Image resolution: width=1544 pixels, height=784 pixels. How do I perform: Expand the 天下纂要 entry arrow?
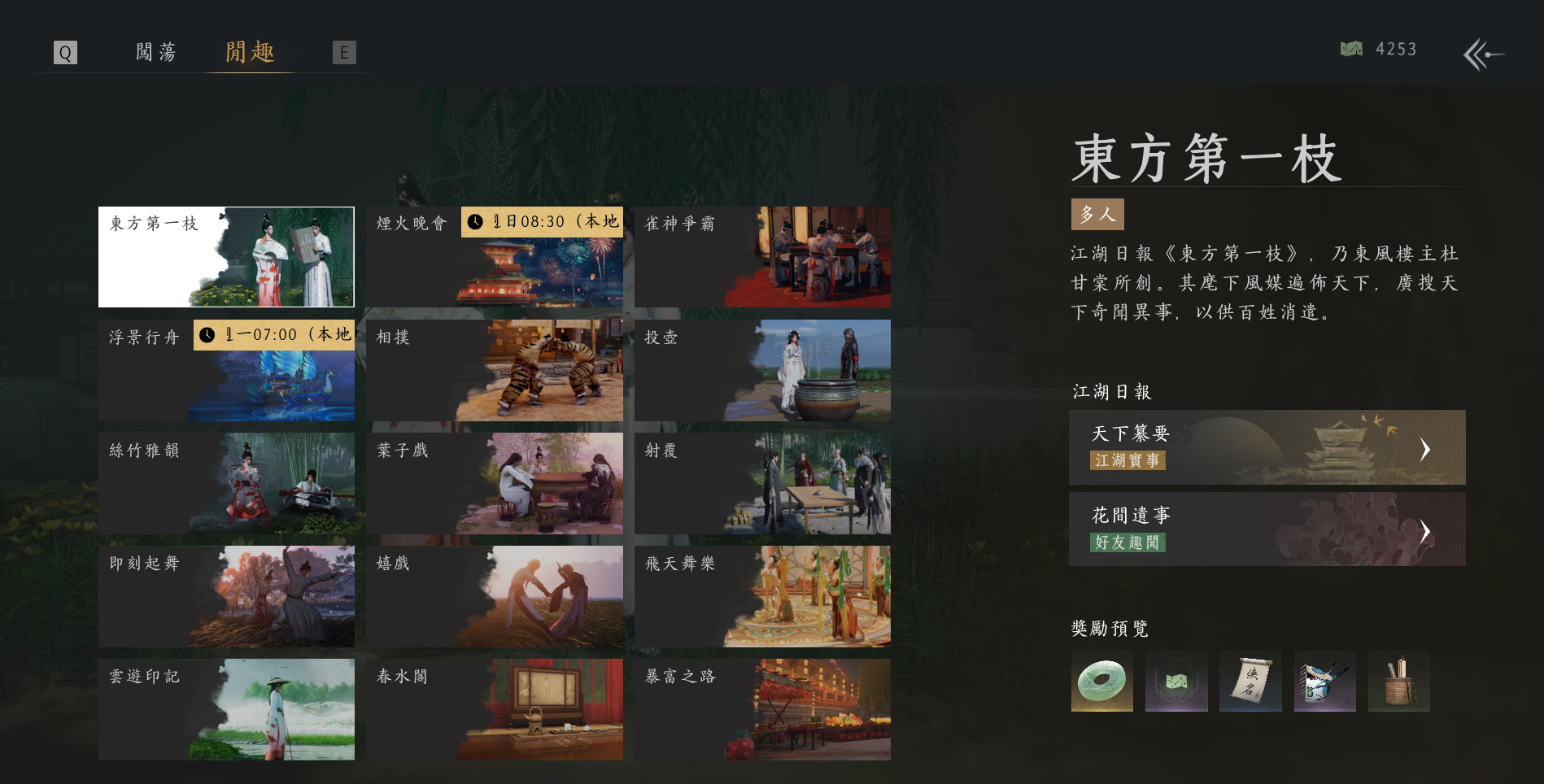1424,448
